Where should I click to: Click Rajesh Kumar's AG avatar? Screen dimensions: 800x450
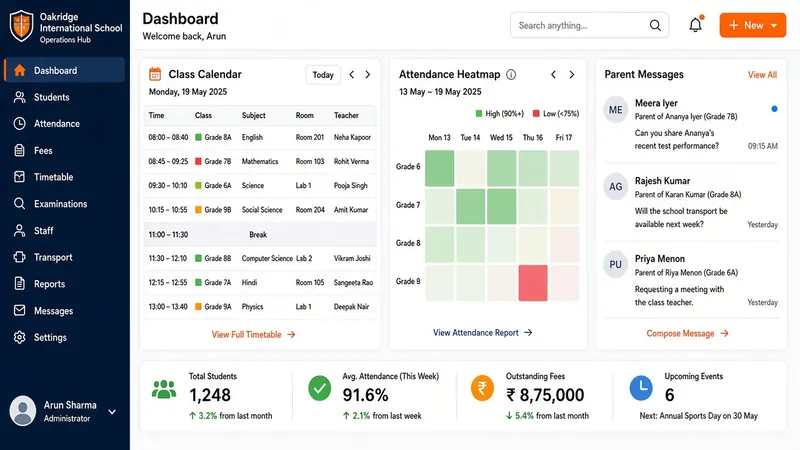click(616, 187)
